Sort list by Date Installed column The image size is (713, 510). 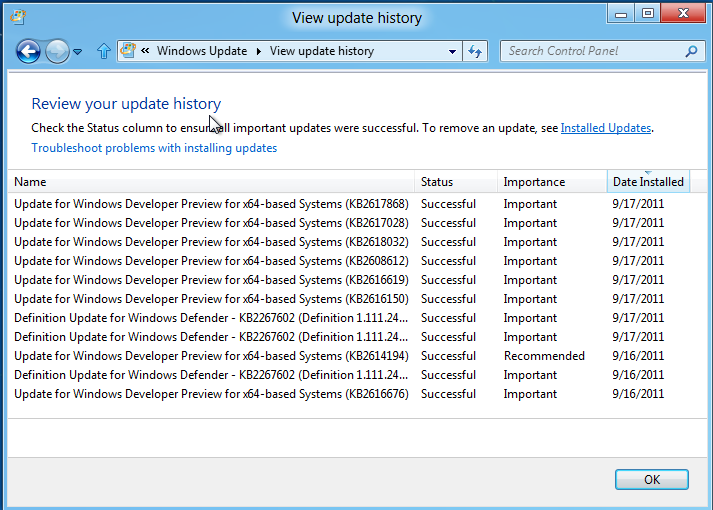click(x=648, y=182)
